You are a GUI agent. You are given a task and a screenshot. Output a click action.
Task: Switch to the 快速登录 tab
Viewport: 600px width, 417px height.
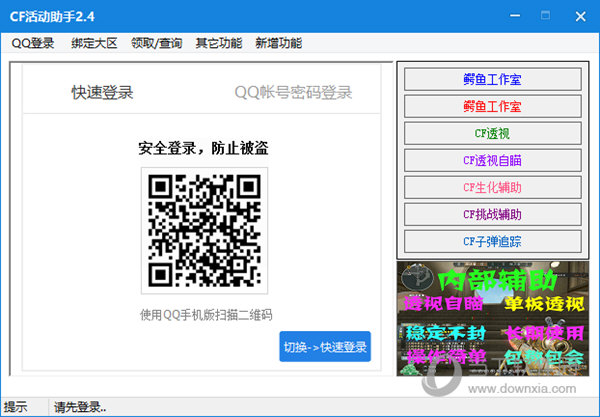[103, 93]
